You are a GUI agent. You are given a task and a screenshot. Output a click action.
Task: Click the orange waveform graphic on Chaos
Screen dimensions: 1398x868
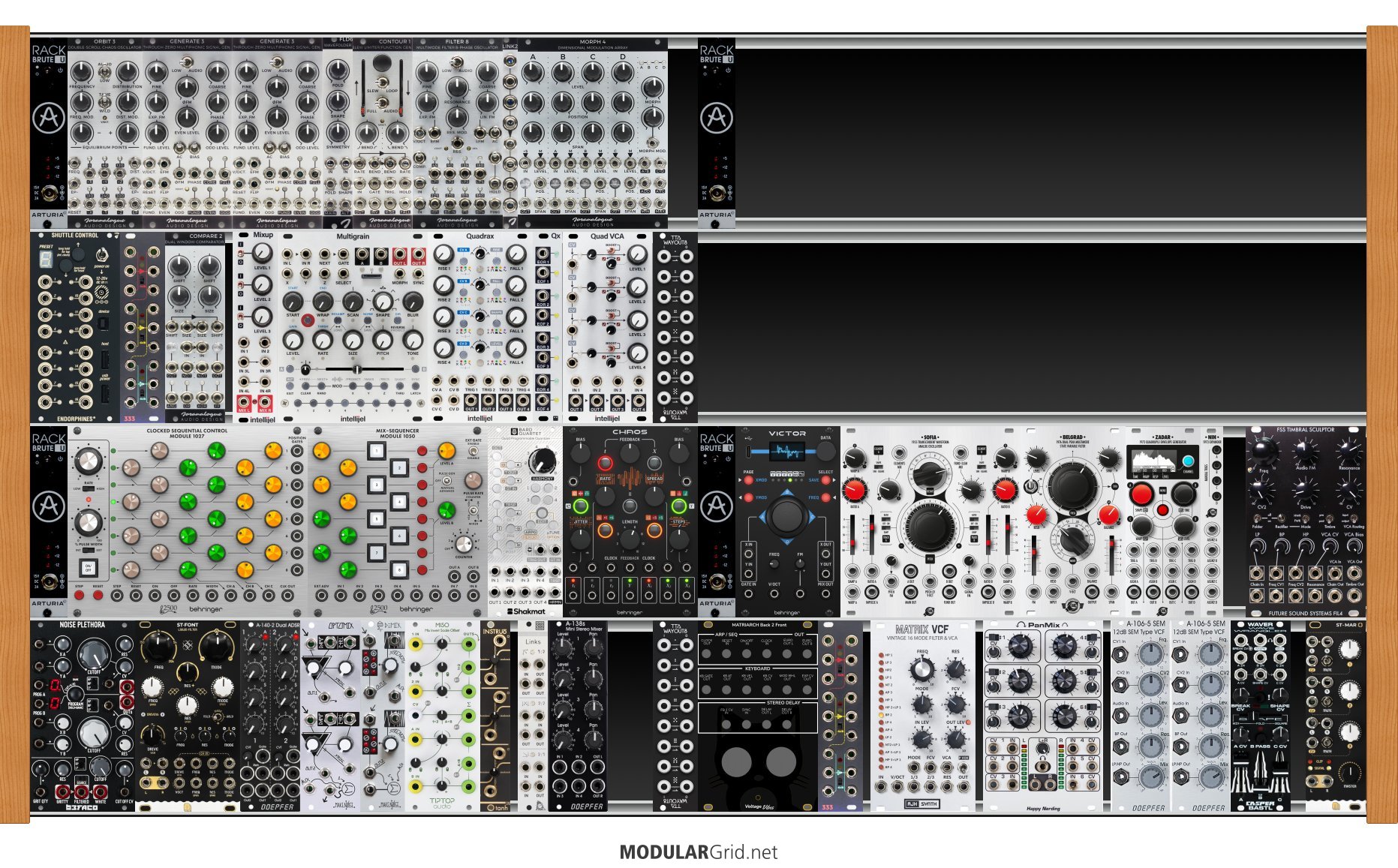click(x=630, y=478)
